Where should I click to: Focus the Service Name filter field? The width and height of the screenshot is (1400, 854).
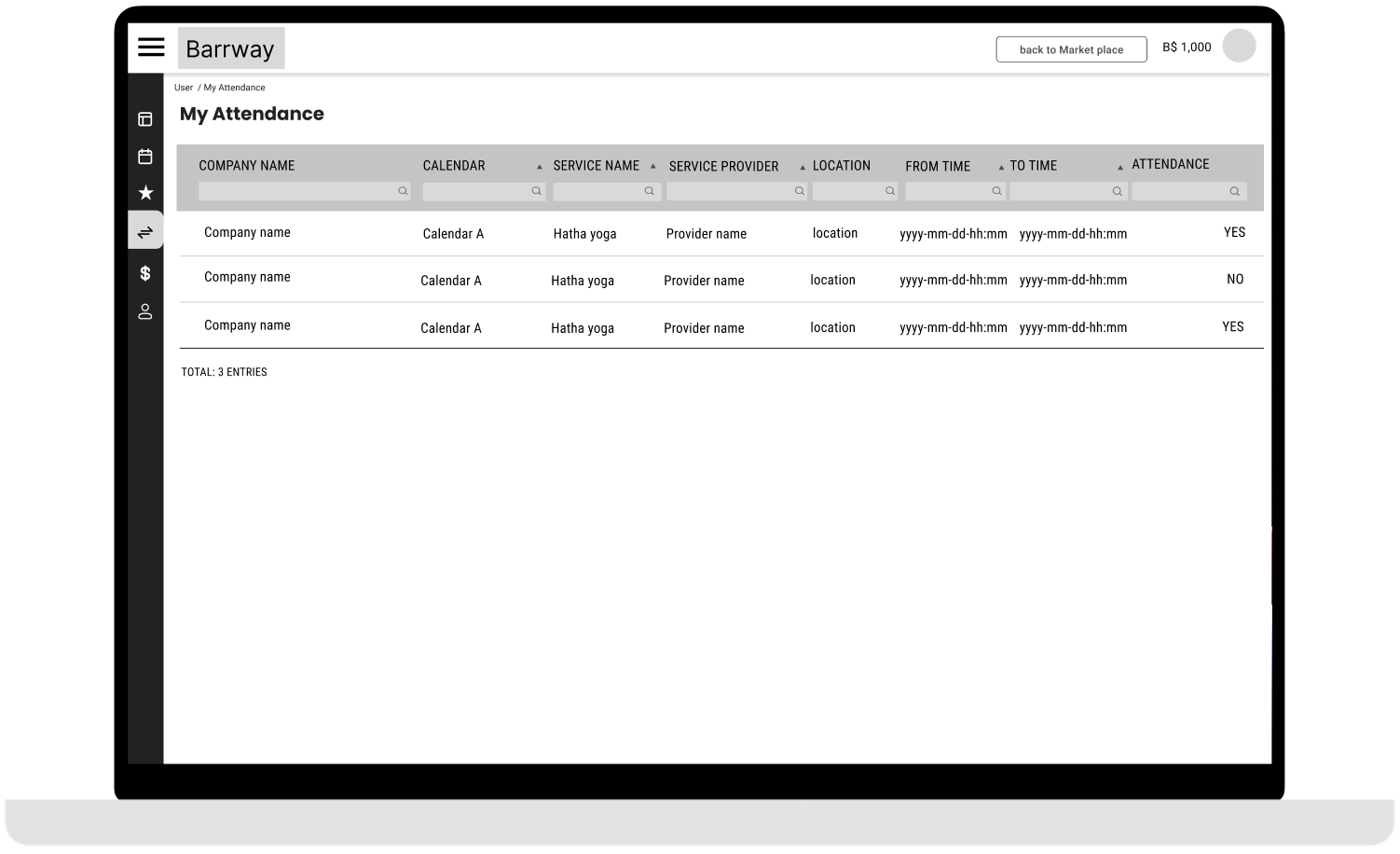pos(597,191)
